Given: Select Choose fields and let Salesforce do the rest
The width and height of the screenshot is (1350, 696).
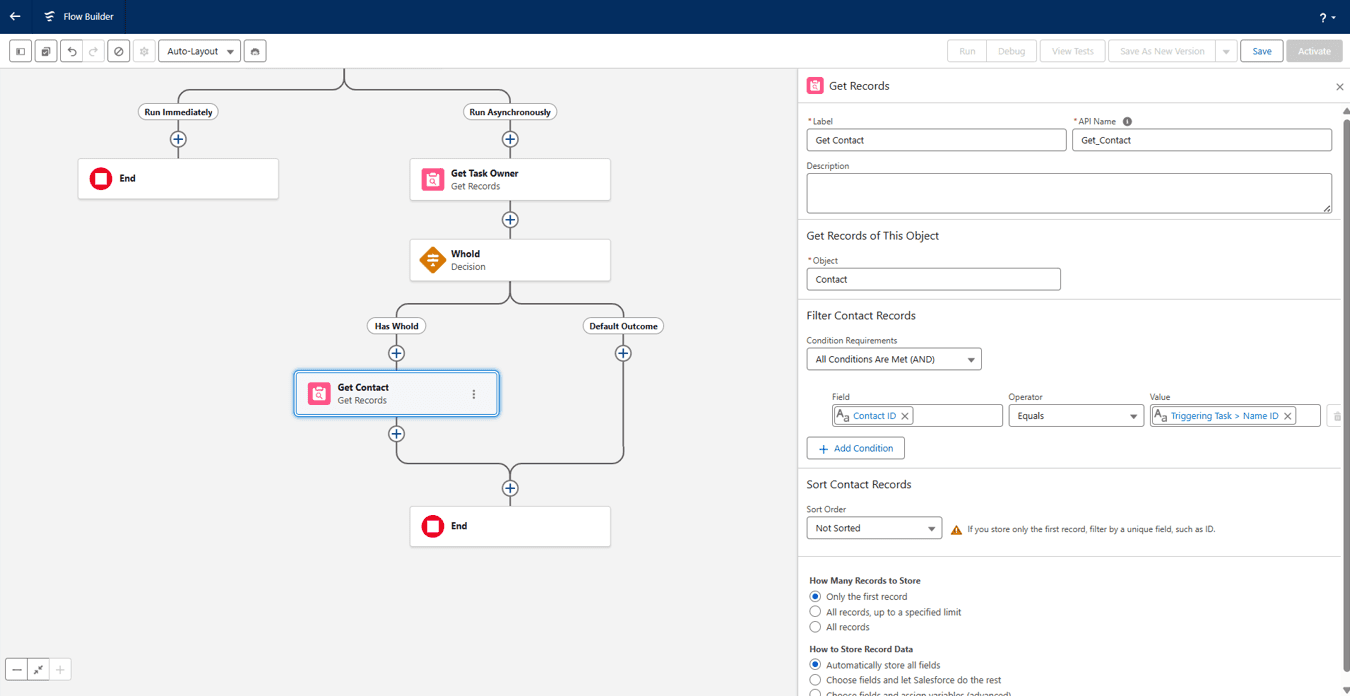Looking at the screenshot, I should [815, 680].
